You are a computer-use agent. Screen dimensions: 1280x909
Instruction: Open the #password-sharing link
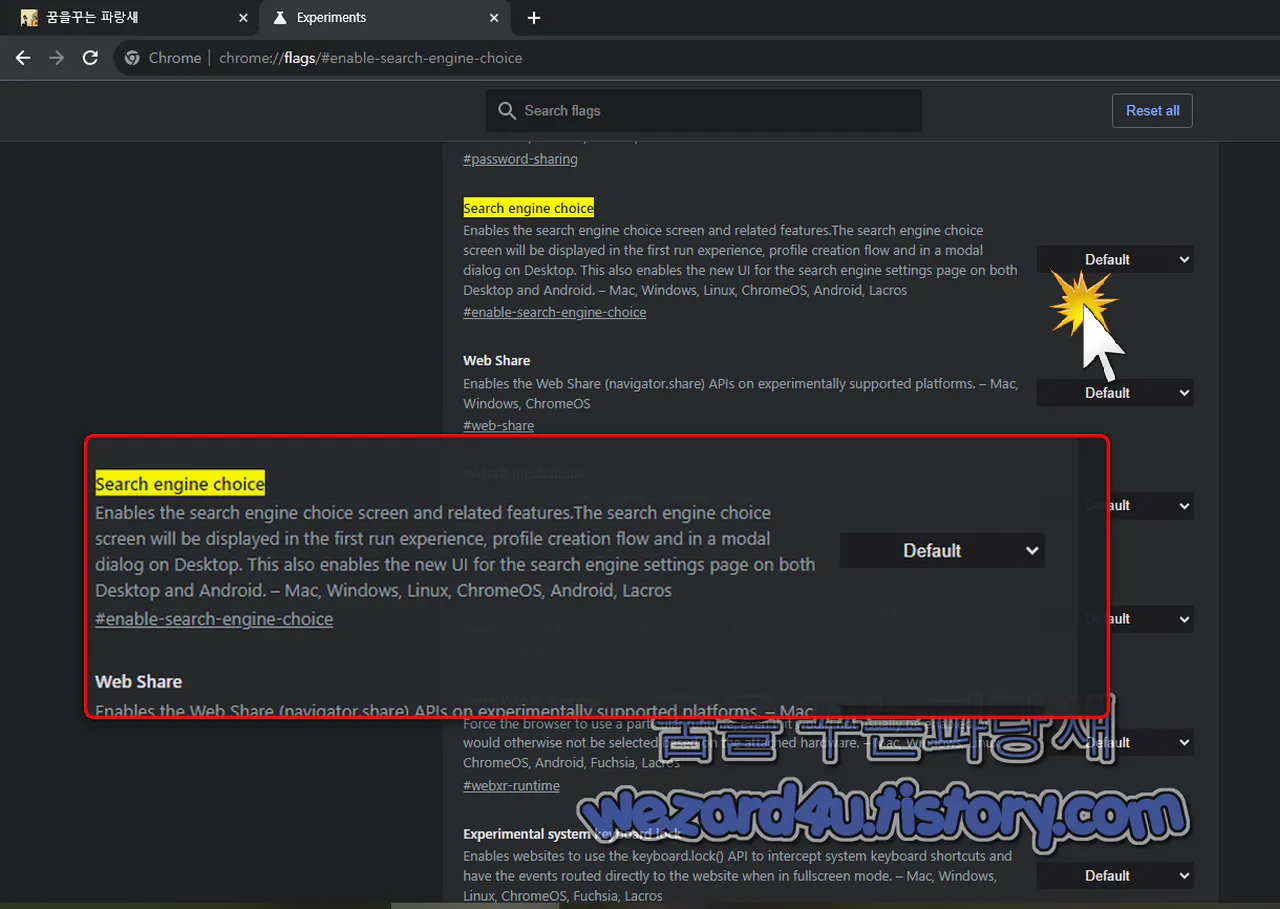click(520, 158)
